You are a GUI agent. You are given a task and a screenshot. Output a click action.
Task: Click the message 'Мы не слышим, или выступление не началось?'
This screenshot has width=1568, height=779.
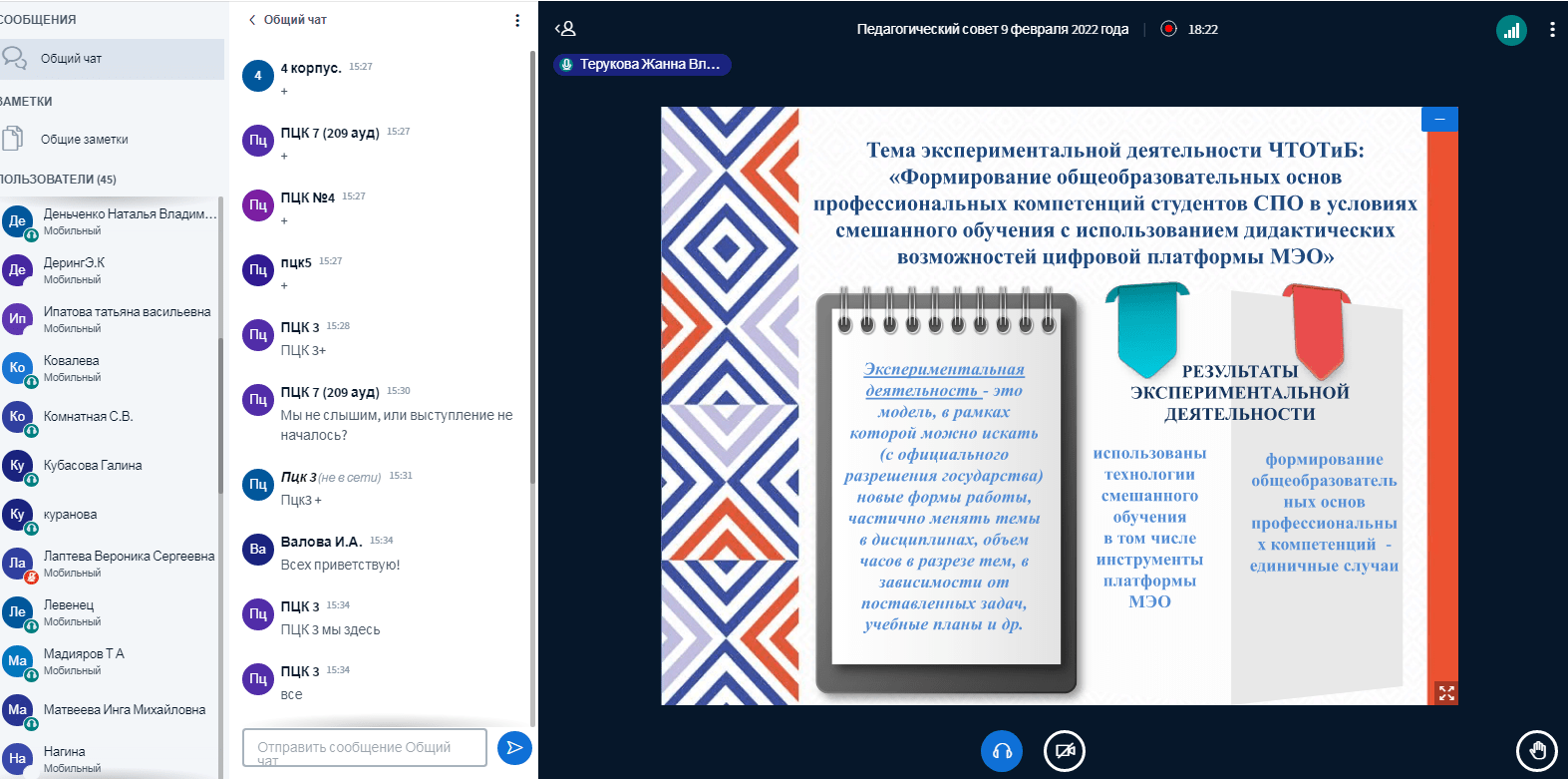397,425
